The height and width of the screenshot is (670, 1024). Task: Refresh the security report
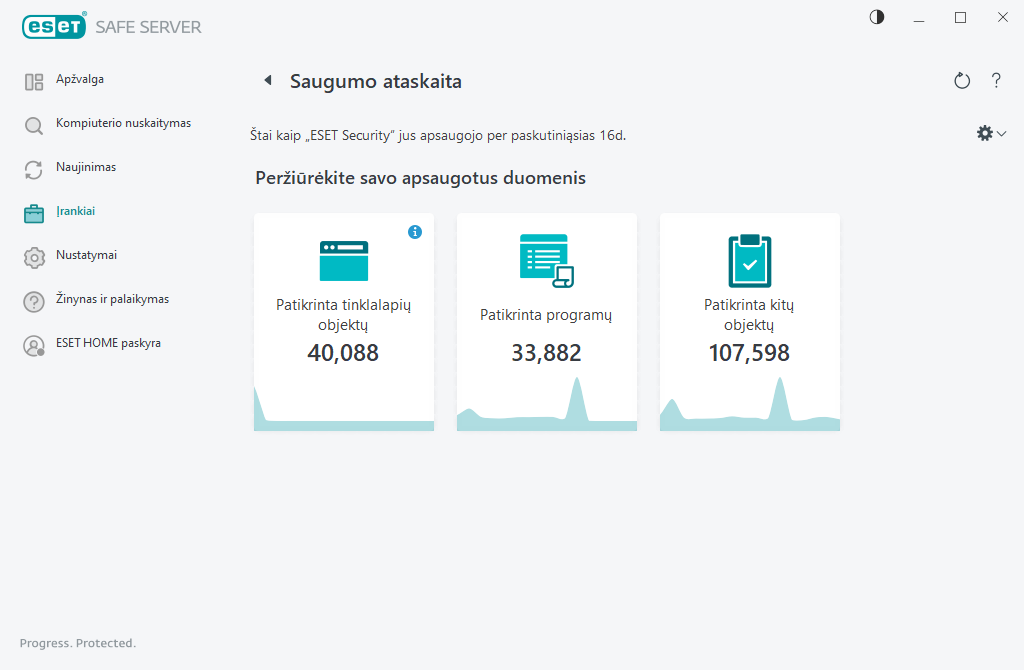click(962, 81)
